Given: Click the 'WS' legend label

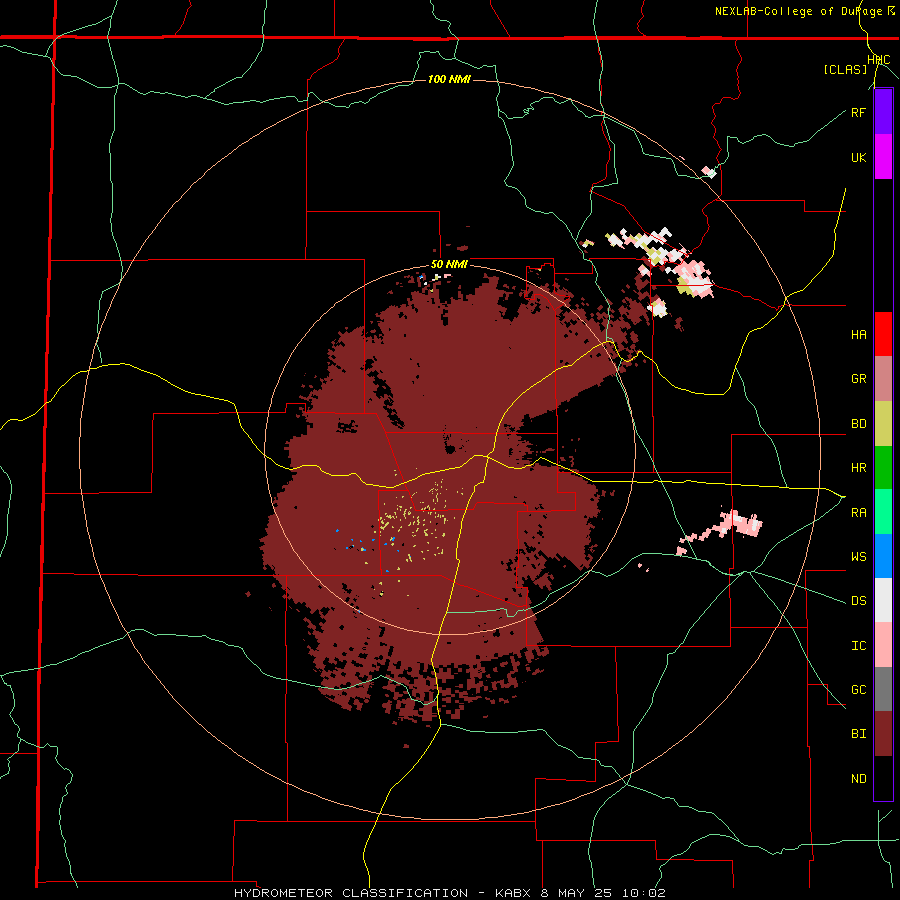Looking at the screenshot, I should [x=858, y=556].
